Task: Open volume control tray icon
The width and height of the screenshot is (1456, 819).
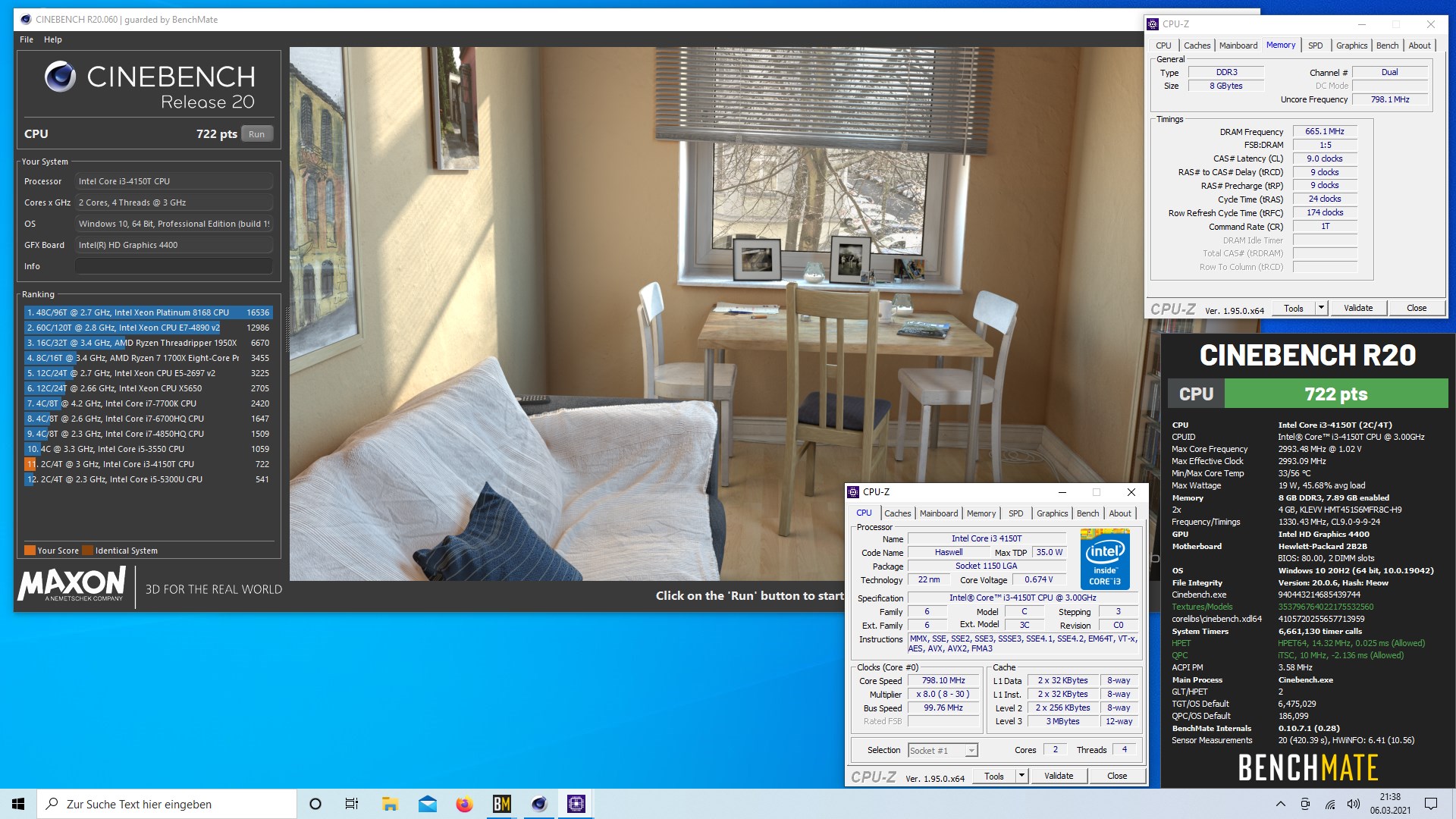Action: (1354, 804)
